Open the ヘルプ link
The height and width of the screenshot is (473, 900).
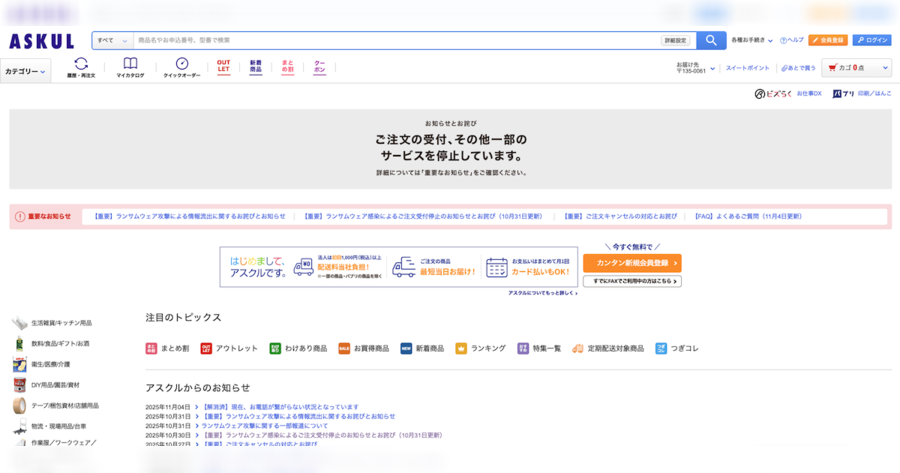pos(792,40)
